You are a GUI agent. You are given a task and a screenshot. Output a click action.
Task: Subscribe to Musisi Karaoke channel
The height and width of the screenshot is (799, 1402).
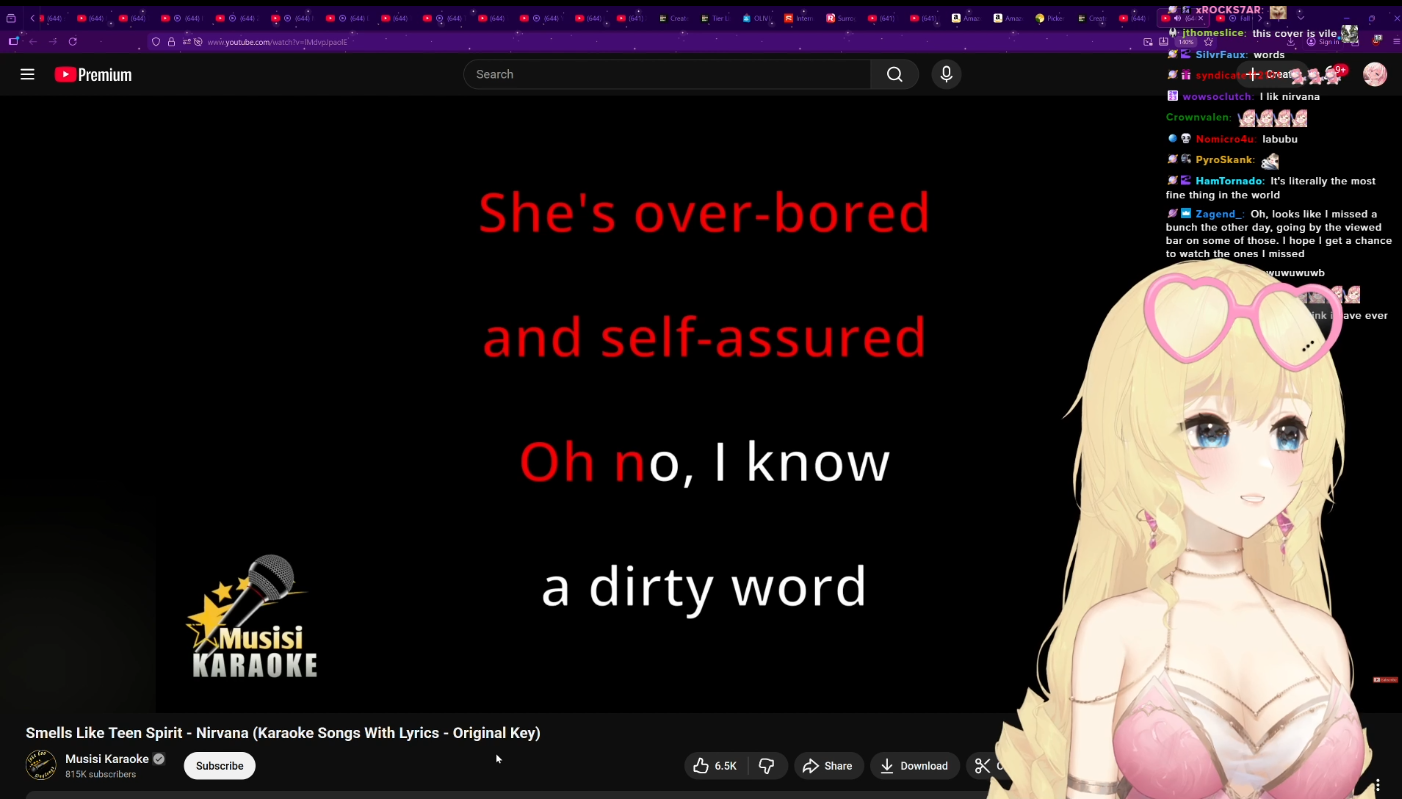(x=219, y=766)
